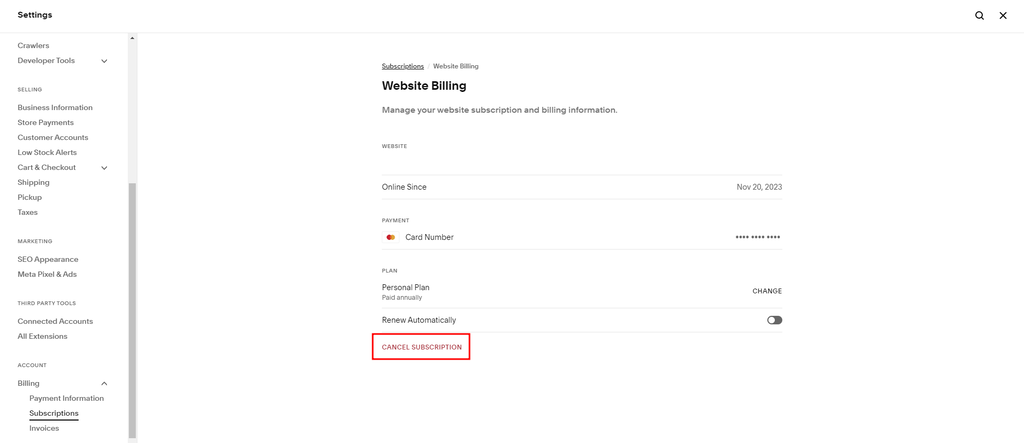Open Business Information settings

tap(55, 107)
